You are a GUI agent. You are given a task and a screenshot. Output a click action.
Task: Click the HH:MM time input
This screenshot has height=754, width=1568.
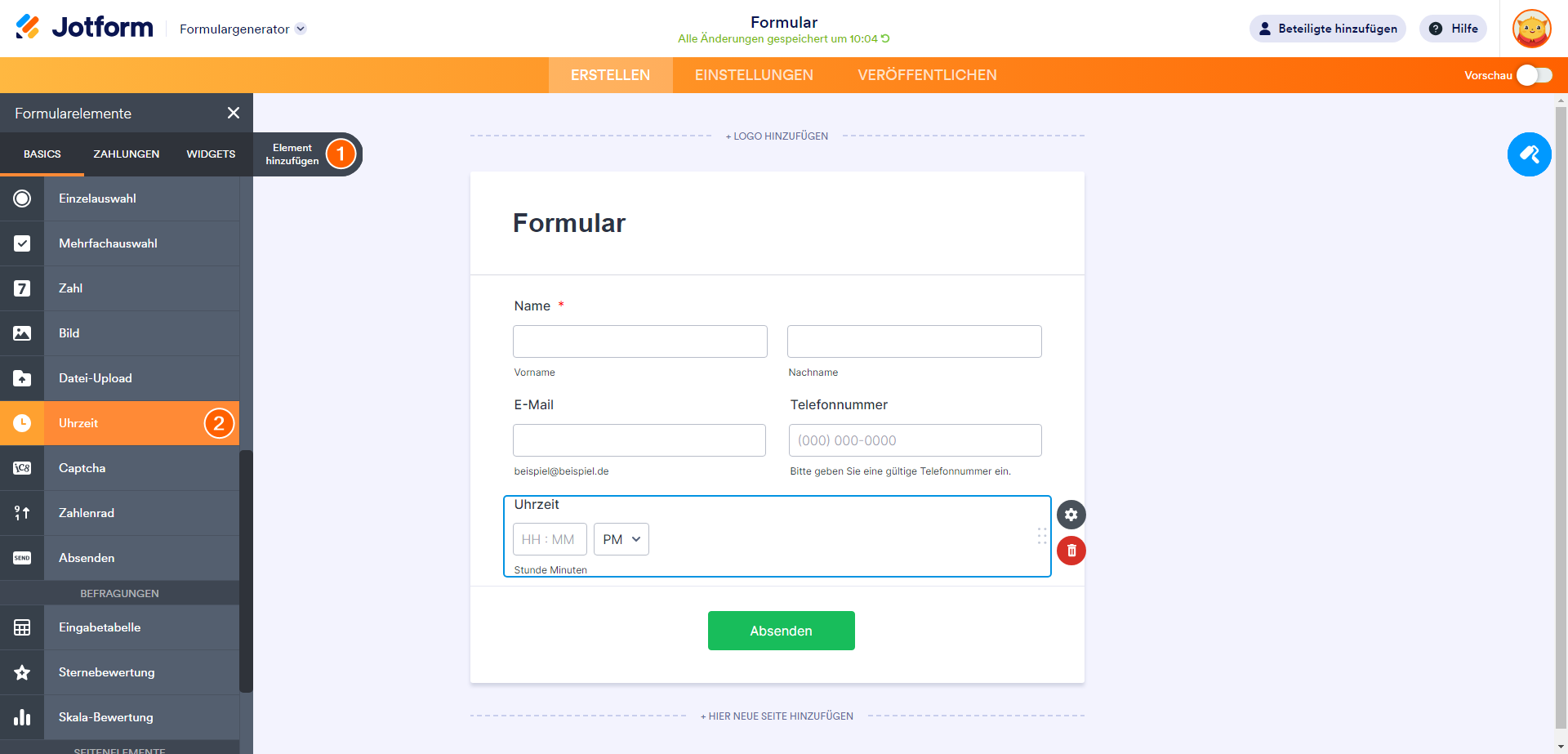549,539
